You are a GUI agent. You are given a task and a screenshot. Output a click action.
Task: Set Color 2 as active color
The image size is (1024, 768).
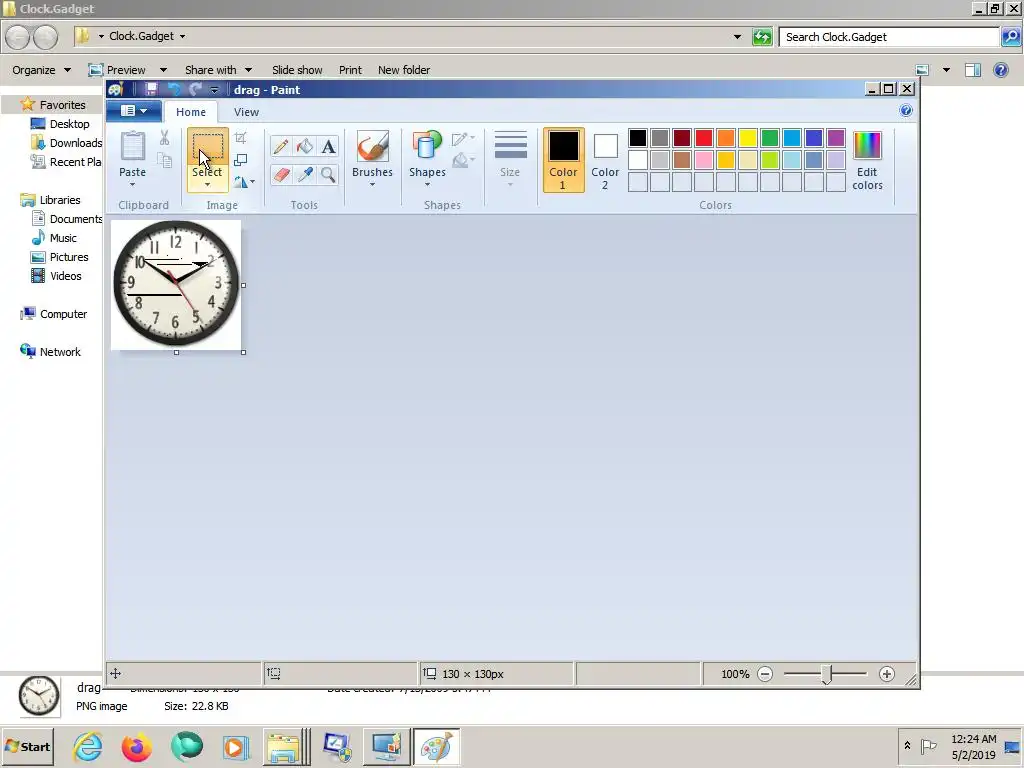tap(605, 161)
